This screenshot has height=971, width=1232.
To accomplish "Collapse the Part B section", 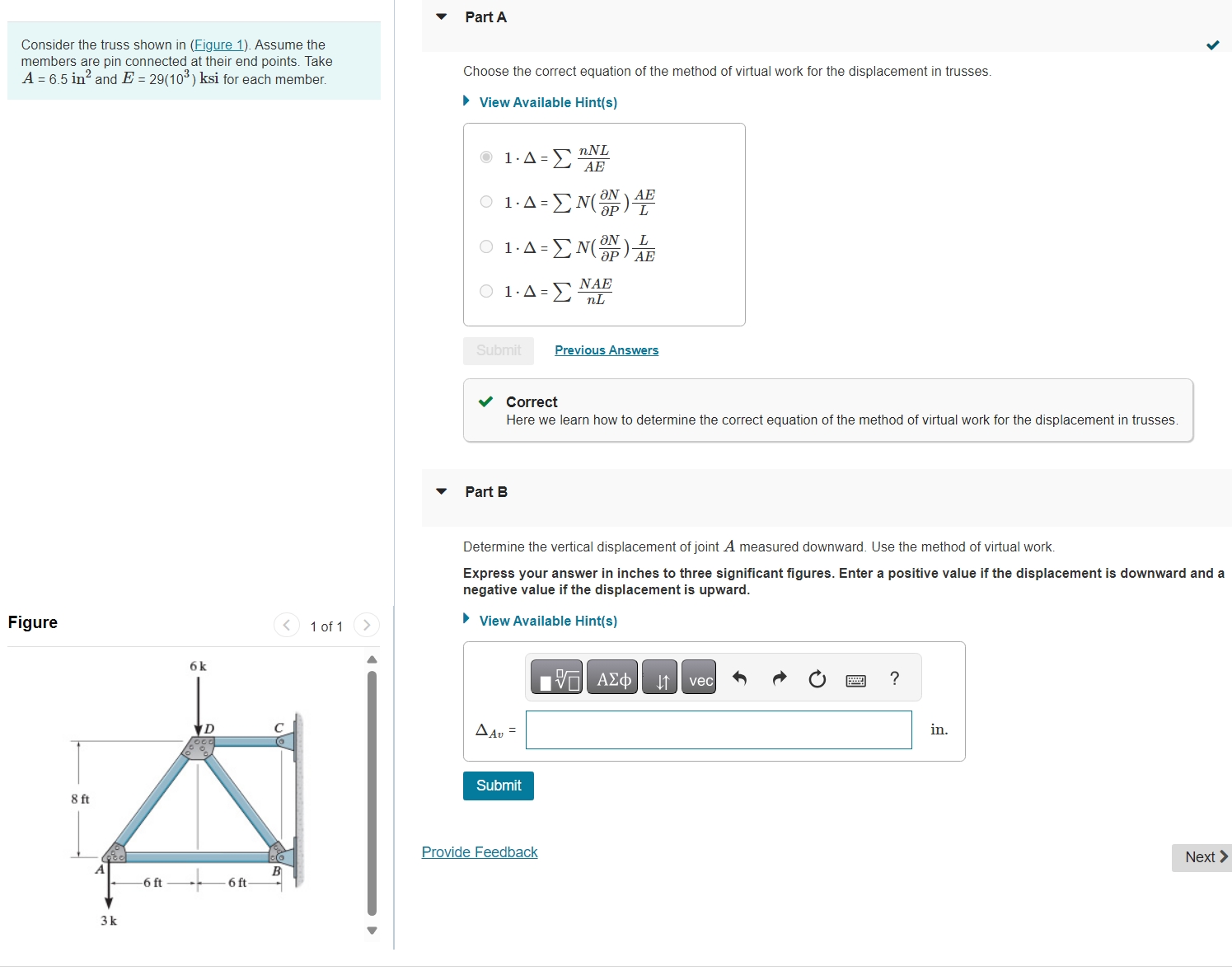I will coord(441,492).
